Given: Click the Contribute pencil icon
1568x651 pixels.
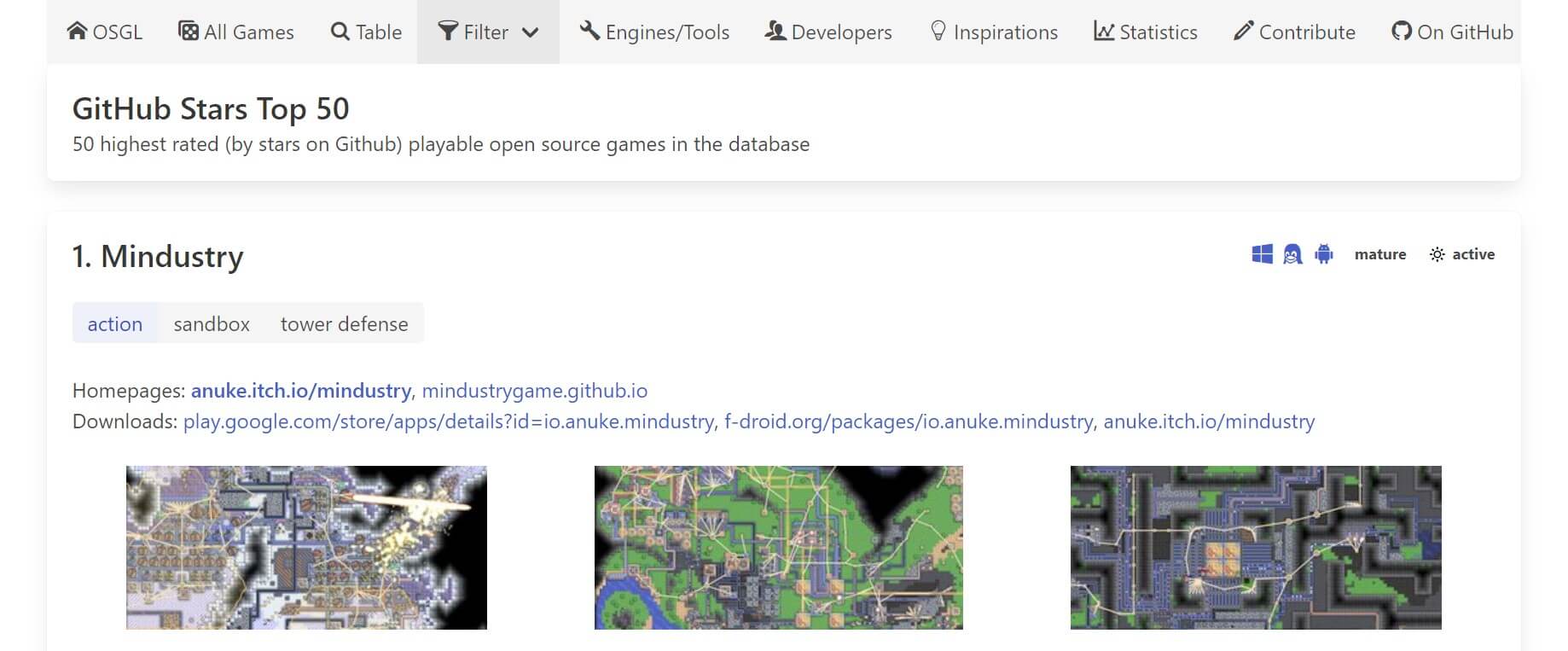Looking at the screenshot, I should (1244, 32).
